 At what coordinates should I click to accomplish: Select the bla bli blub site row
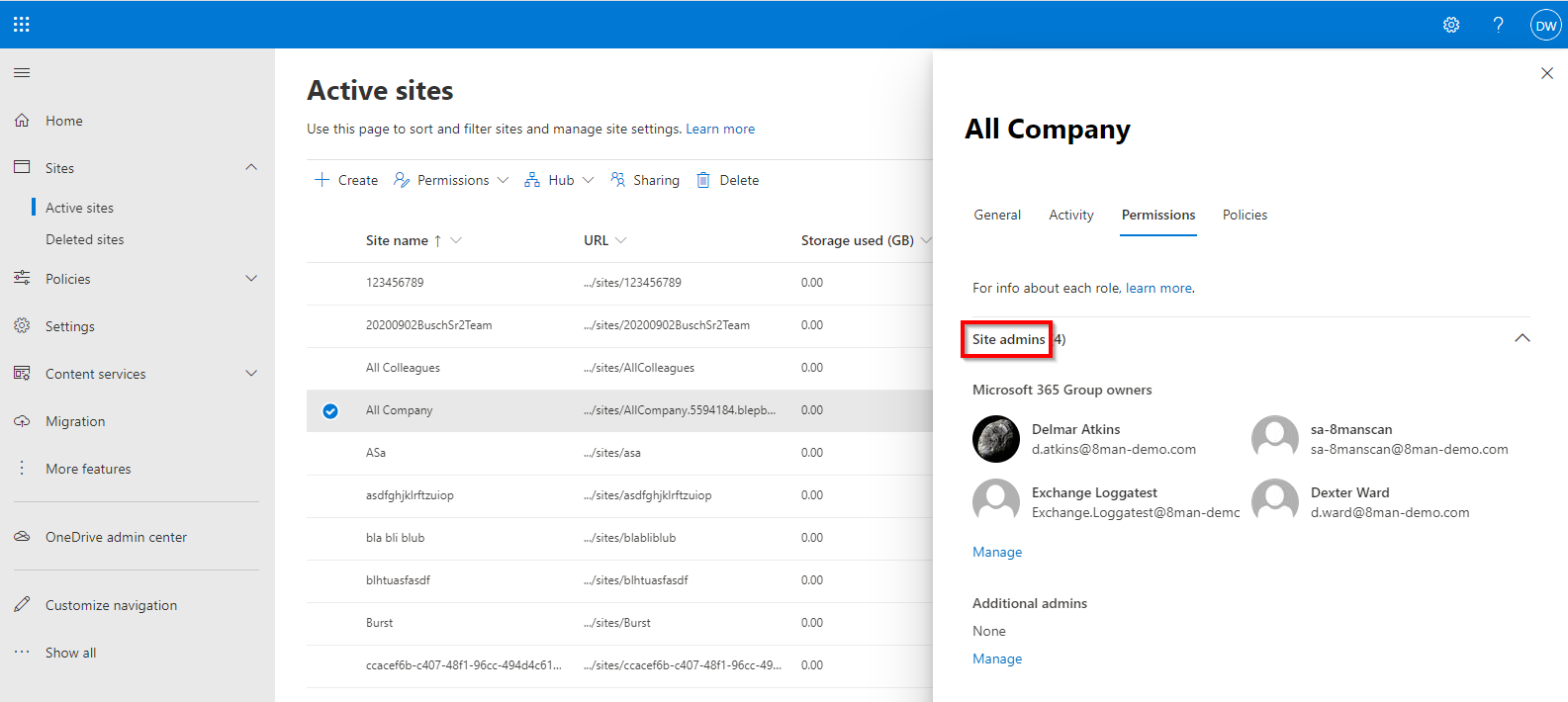(x=619, y=538)
